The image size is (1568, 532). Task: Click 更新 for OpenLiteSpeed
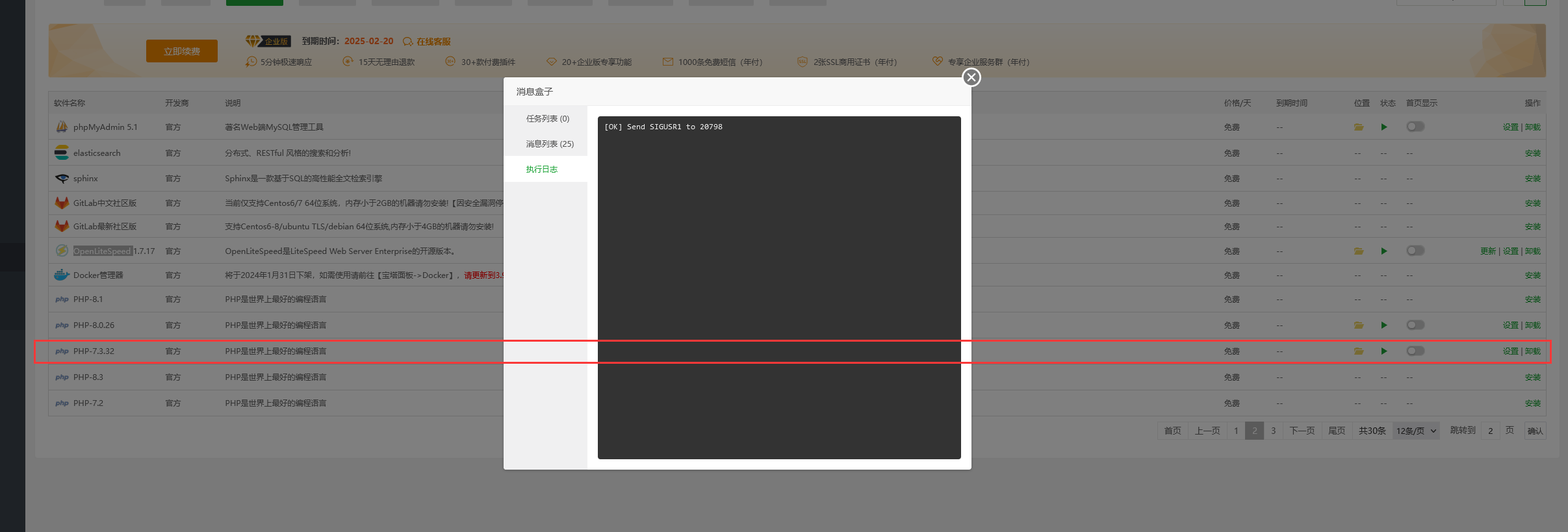[1488, 251]
